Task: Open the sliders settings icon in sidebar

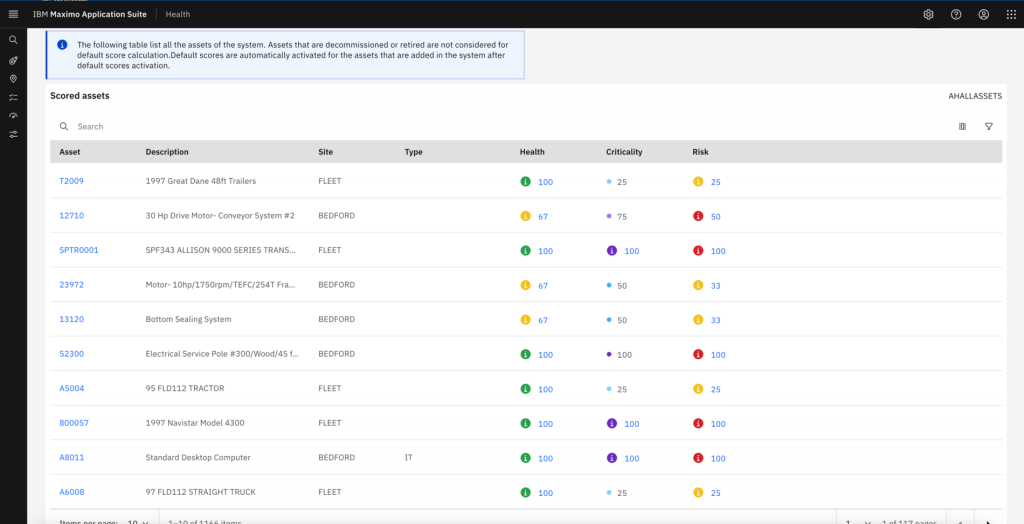Action: [13, 134]
